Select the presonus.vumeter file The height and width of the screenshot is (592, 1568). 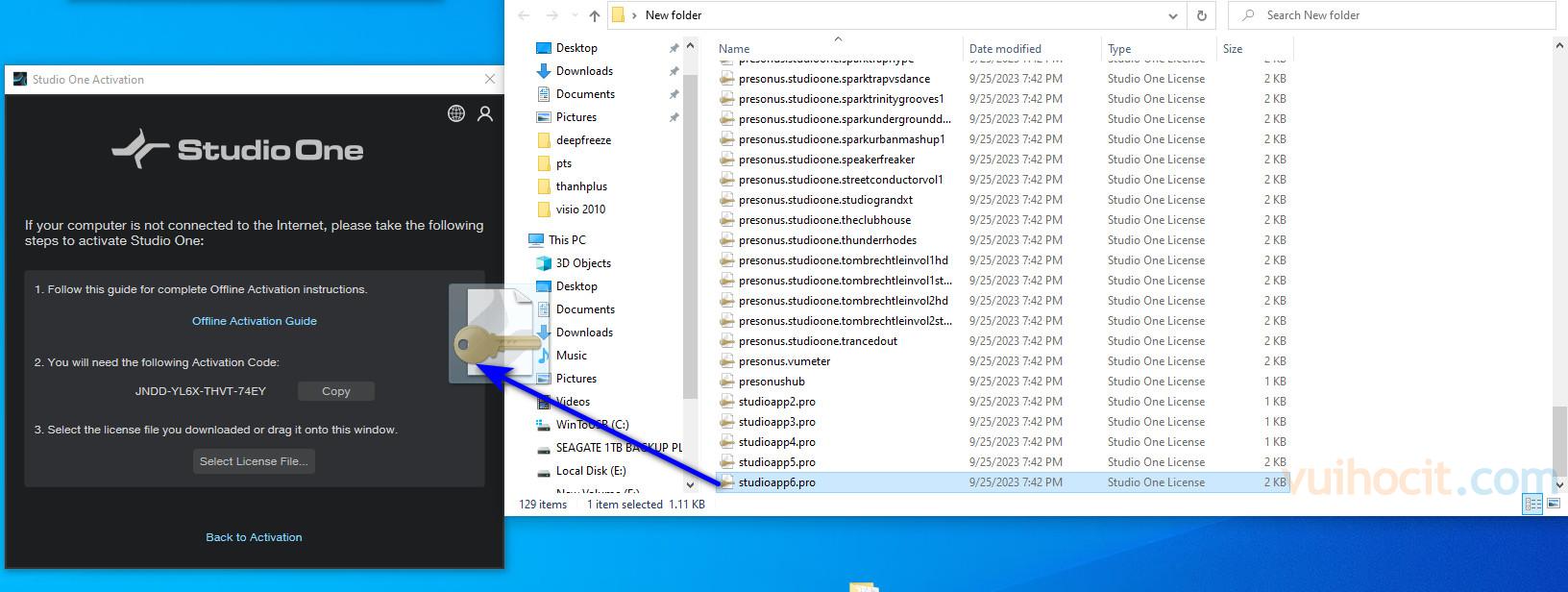click(x=784, y=361)
